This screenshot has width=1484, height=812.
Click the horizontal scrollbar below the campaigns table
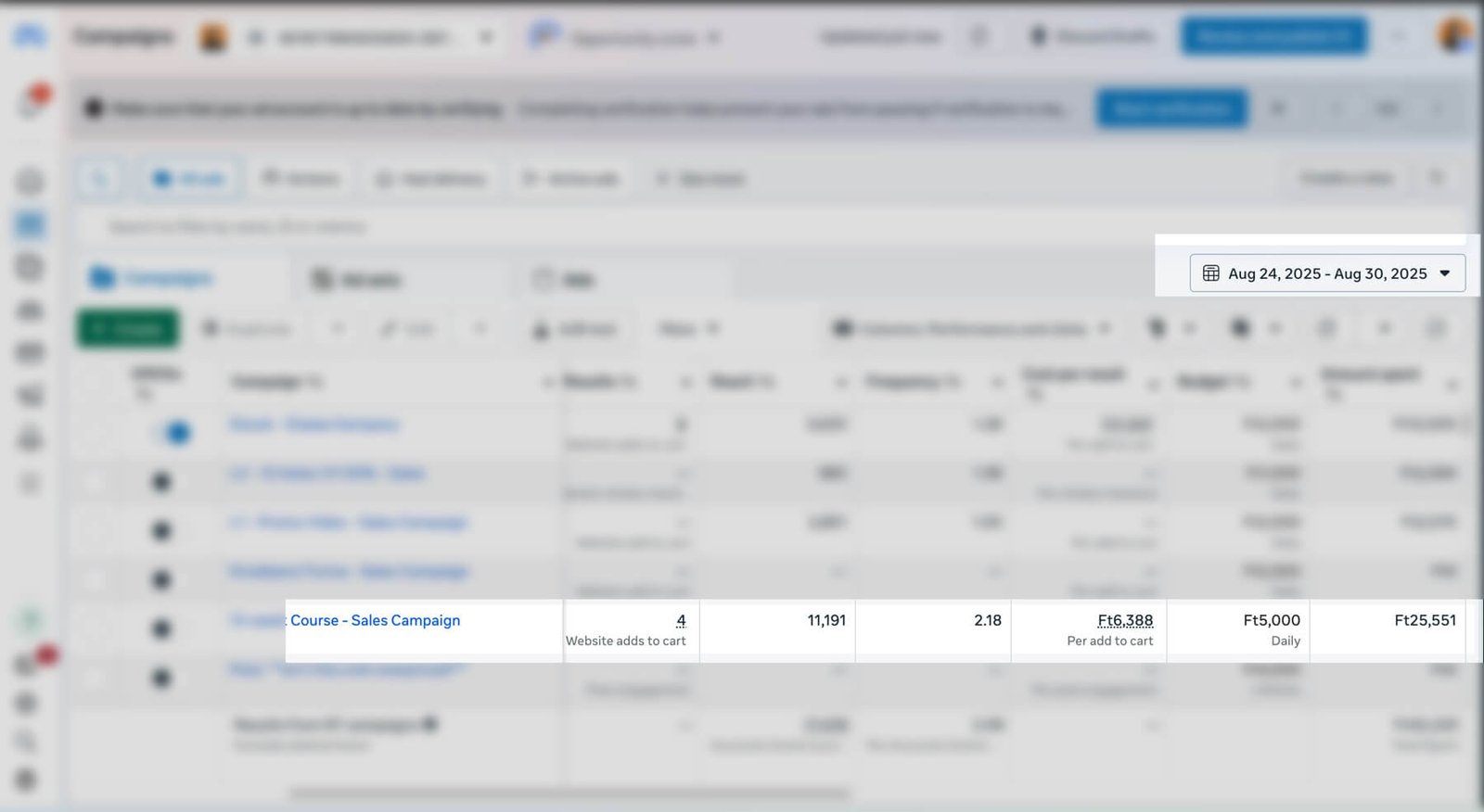pos(569,793)
